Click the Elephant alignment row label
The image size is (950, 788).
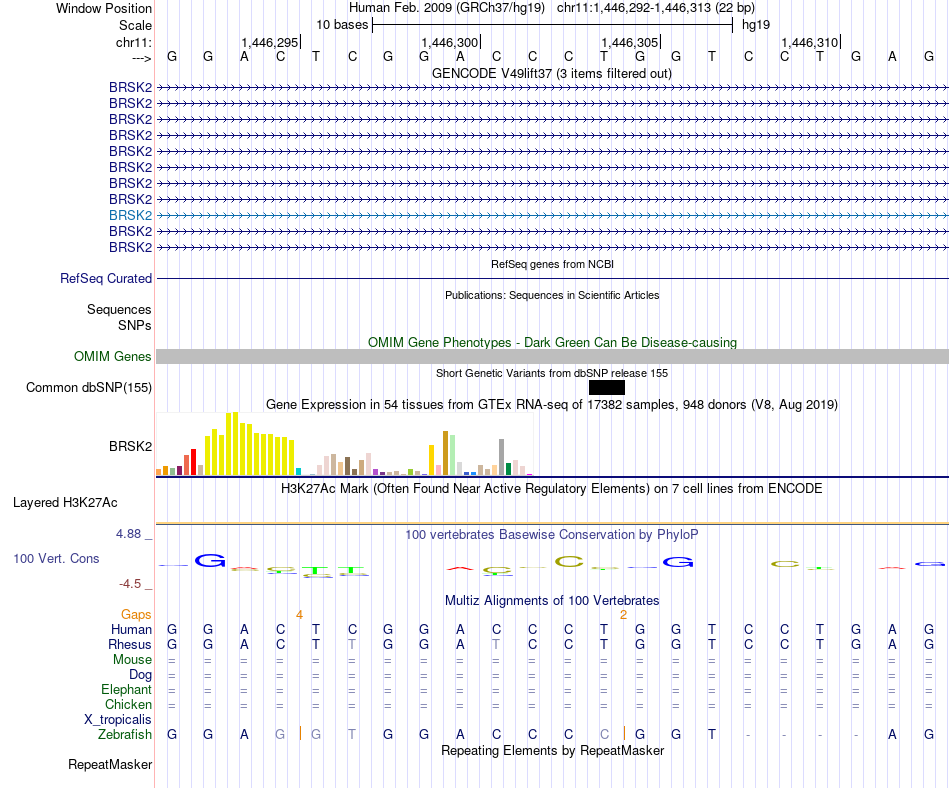(x=126, y=689)
